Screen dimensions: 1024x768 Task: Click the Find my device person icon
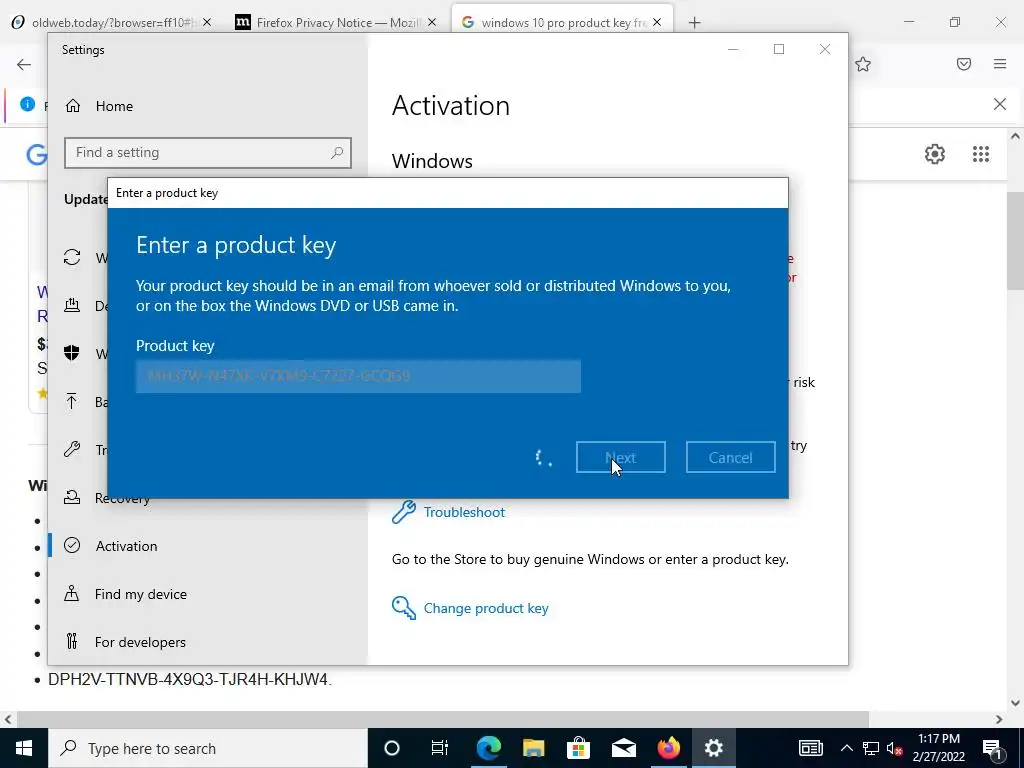click(72, 594)
